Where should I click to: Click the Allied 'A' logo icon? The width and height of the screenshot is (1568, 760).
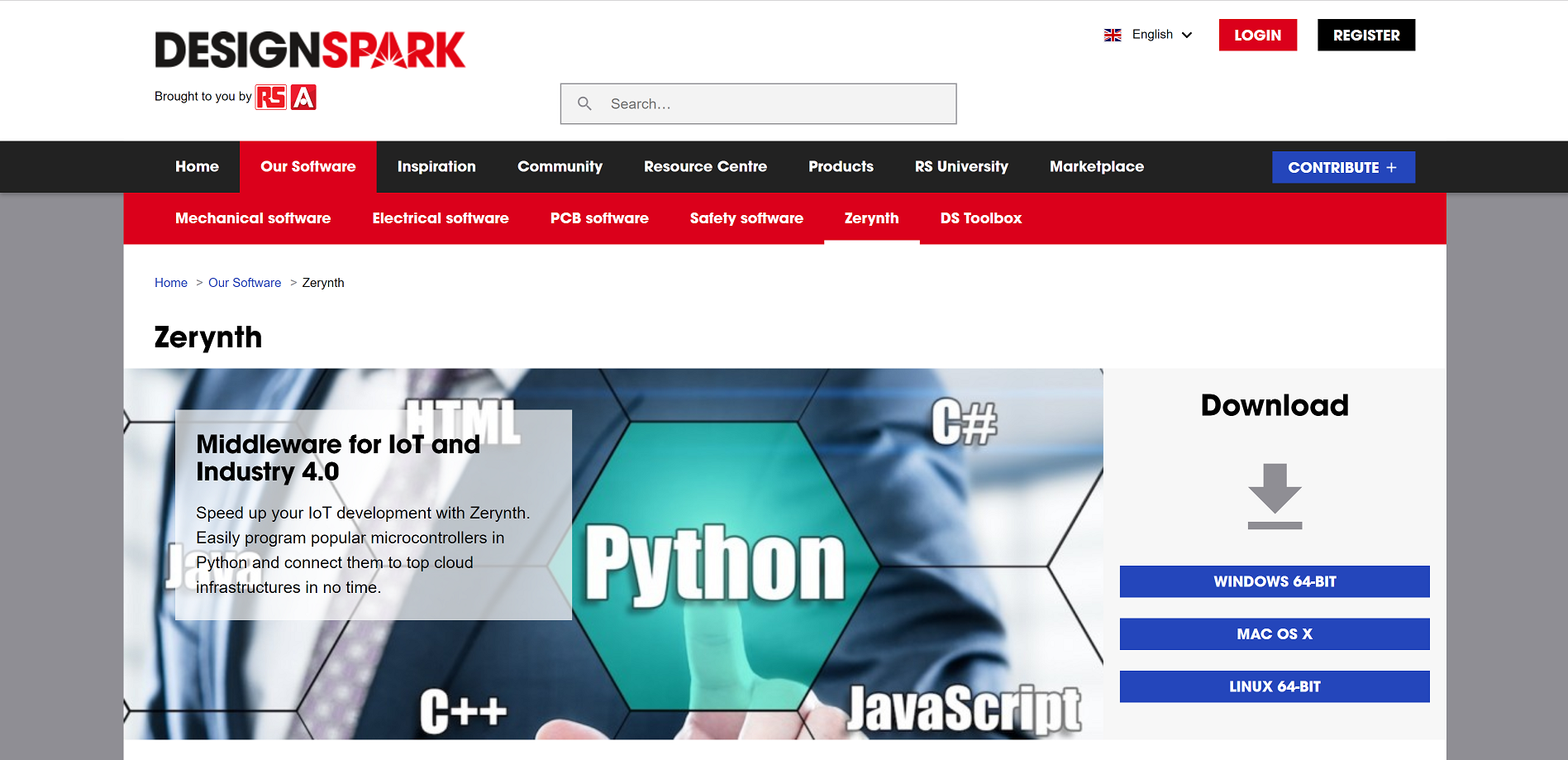(x=303, y=97)
